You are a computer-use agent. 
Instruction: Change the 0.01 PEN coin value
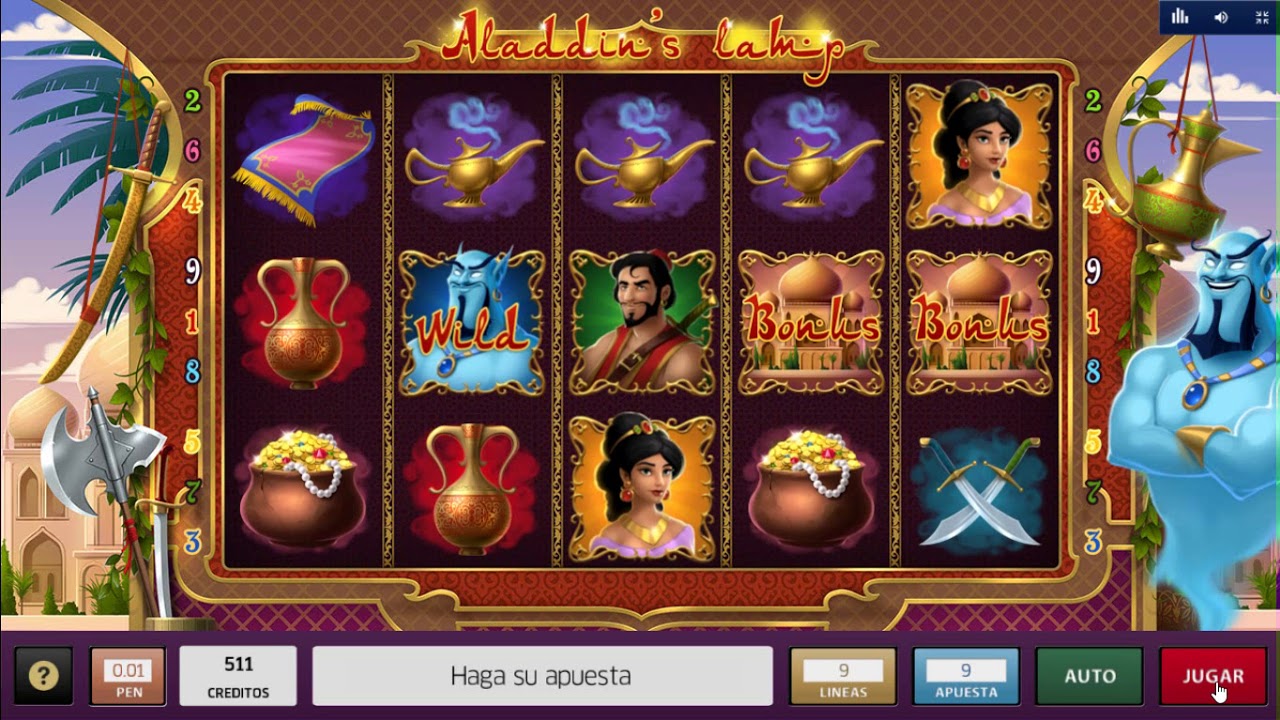pos(128,676)
